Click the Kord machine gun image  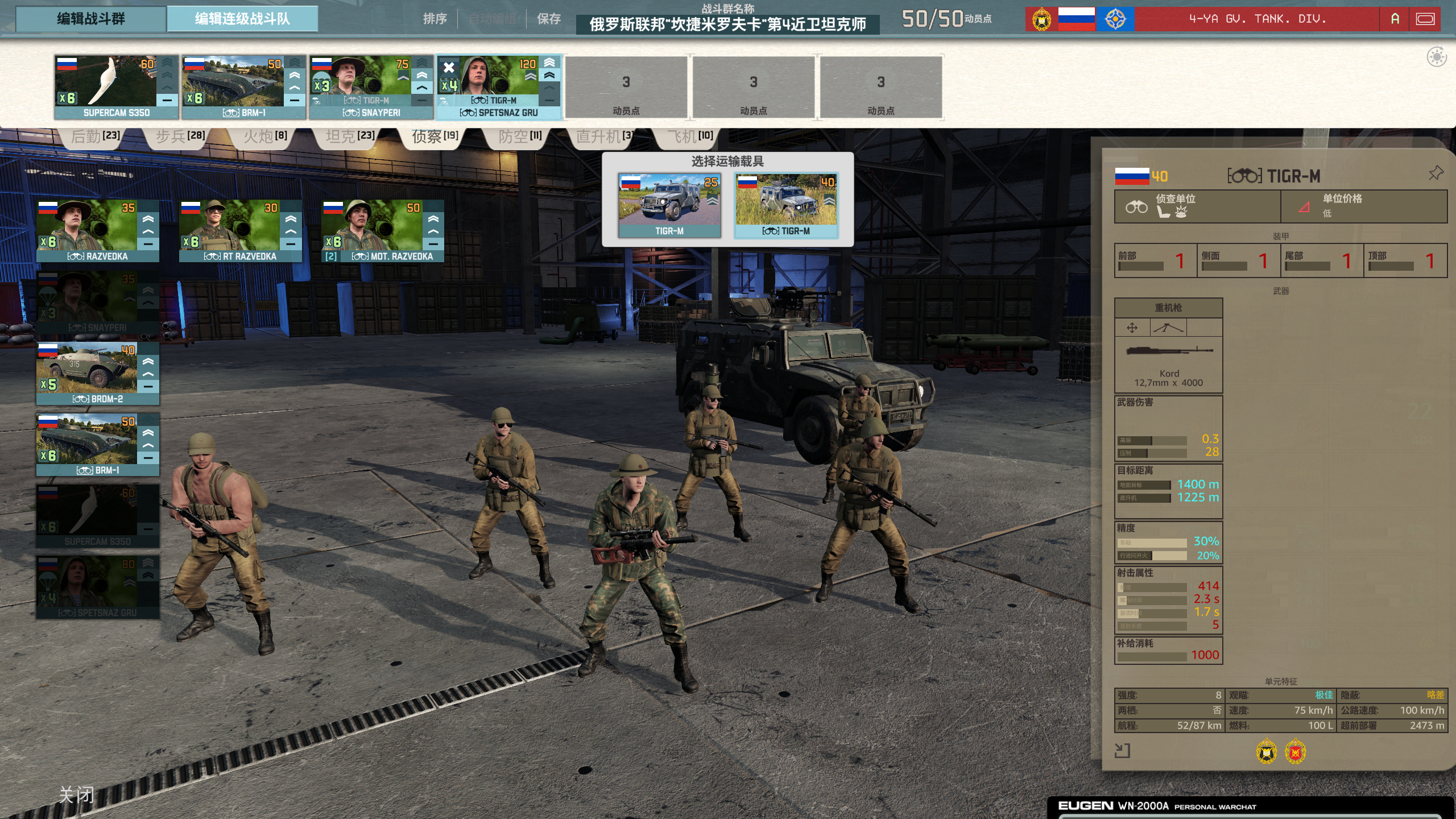pos(1169,350)
